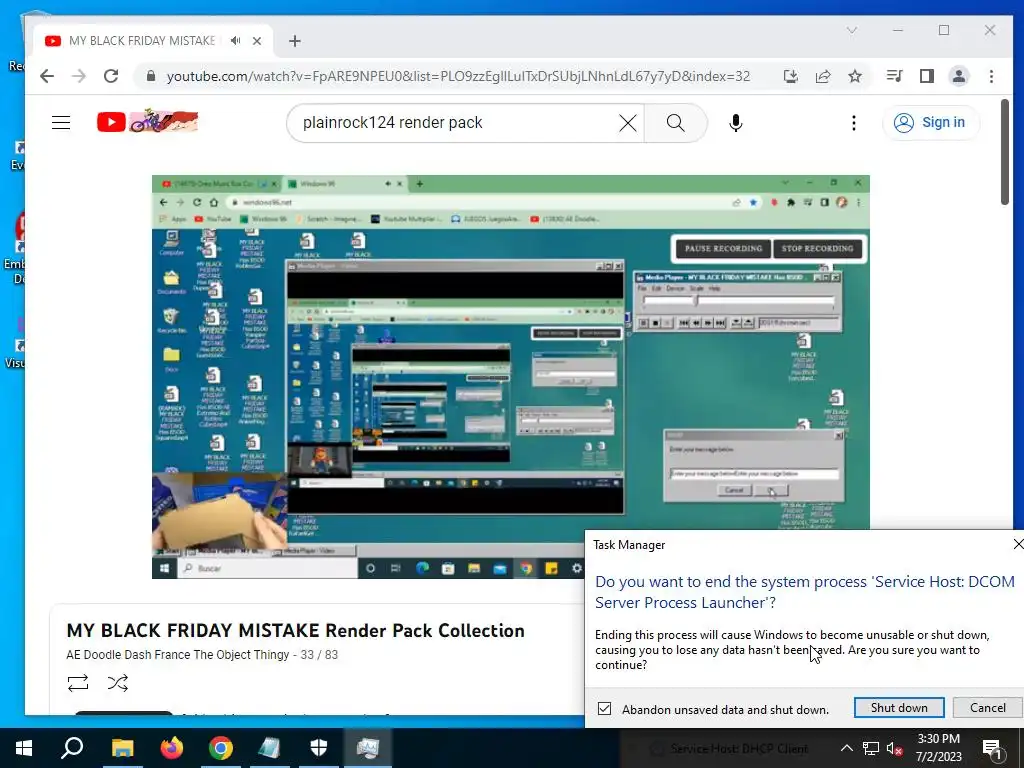Switch to Task Manager in the taskbar

click(368, 748)
